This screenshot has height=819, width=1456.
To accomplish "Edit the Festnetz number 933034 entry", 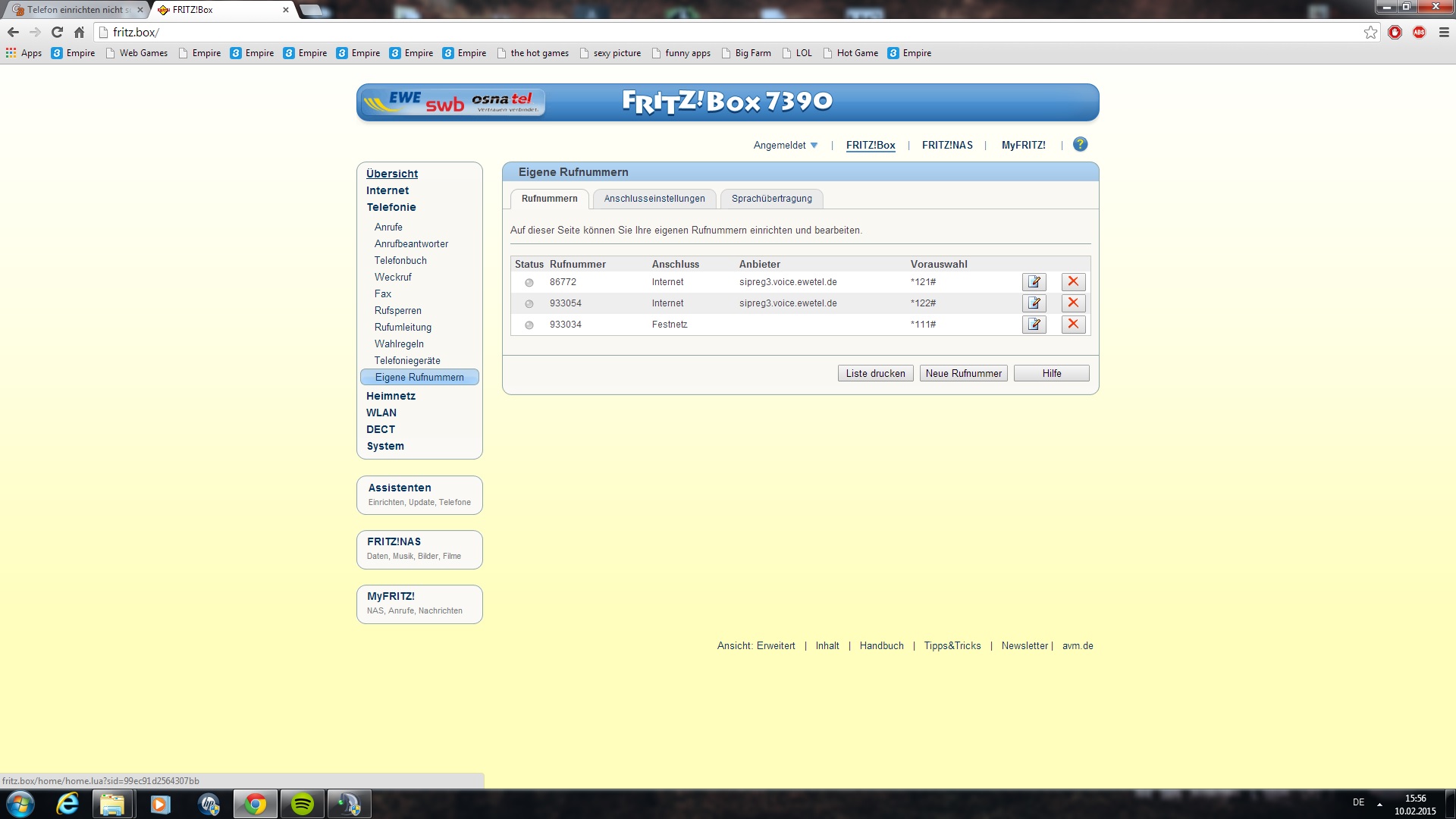I will (1034, 325).
